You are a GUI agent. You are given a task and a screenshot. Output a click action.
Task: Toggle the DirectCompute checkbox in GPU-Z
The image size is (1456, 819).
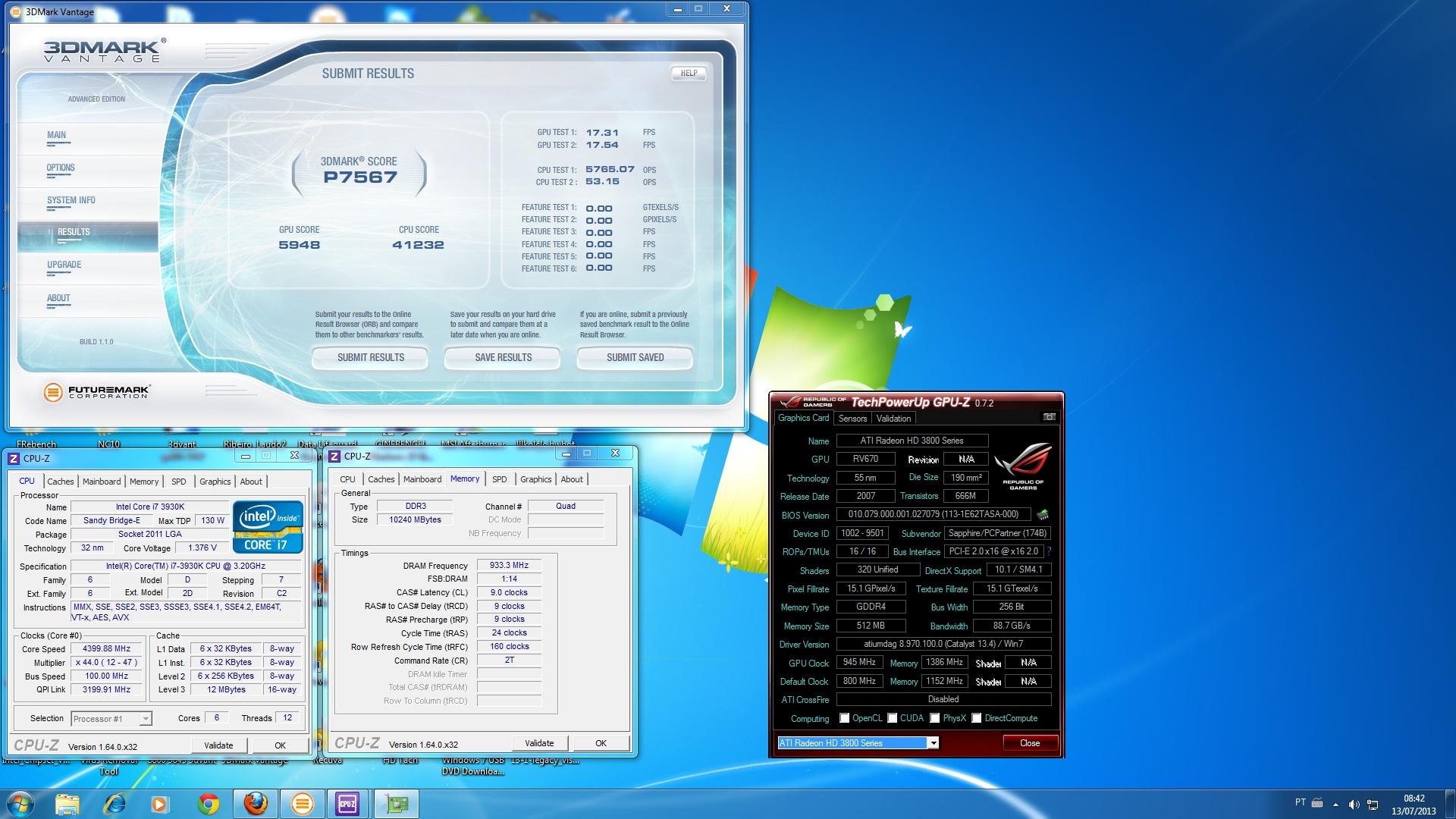(x=977, y=718)
